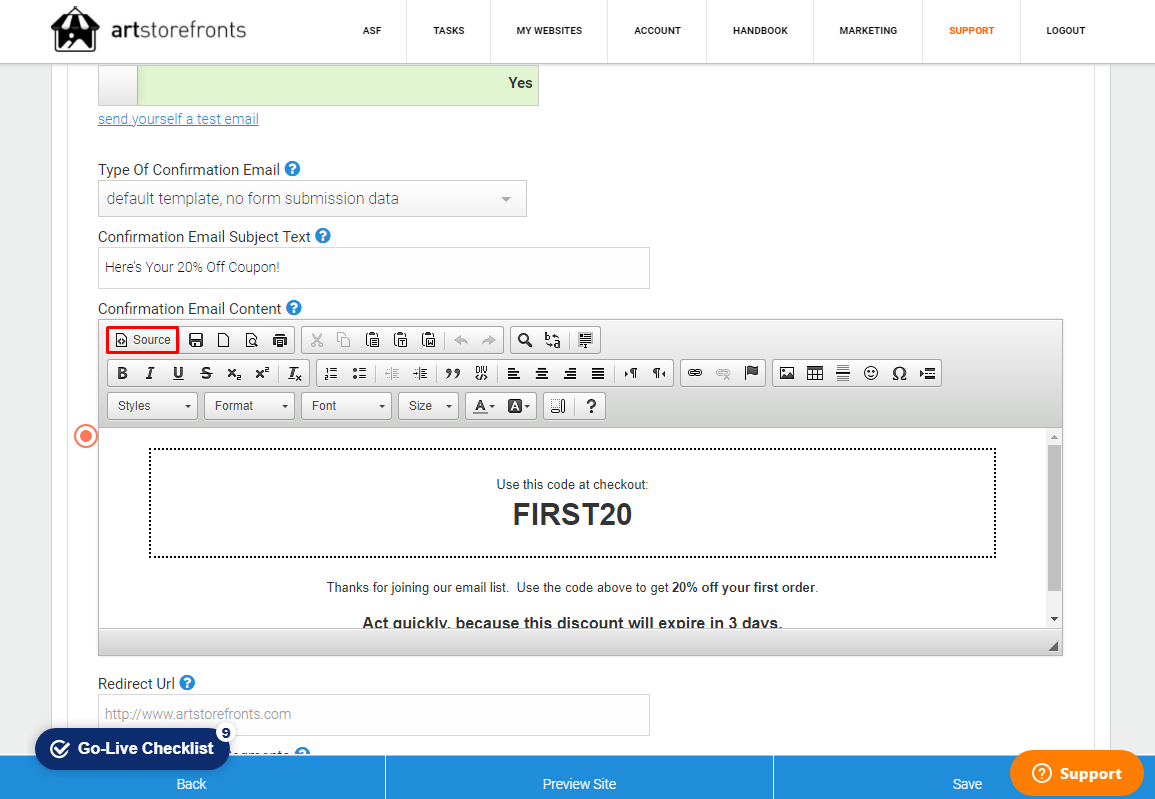Align text right
Screen dimensions: 1155x799
tap(570, 373)
